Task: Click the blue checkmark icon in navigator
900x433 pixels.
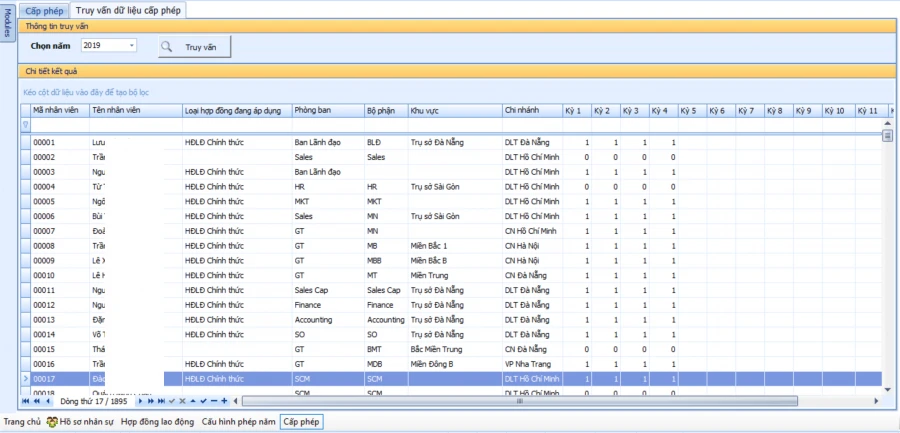Action: [x=203, y=401]
